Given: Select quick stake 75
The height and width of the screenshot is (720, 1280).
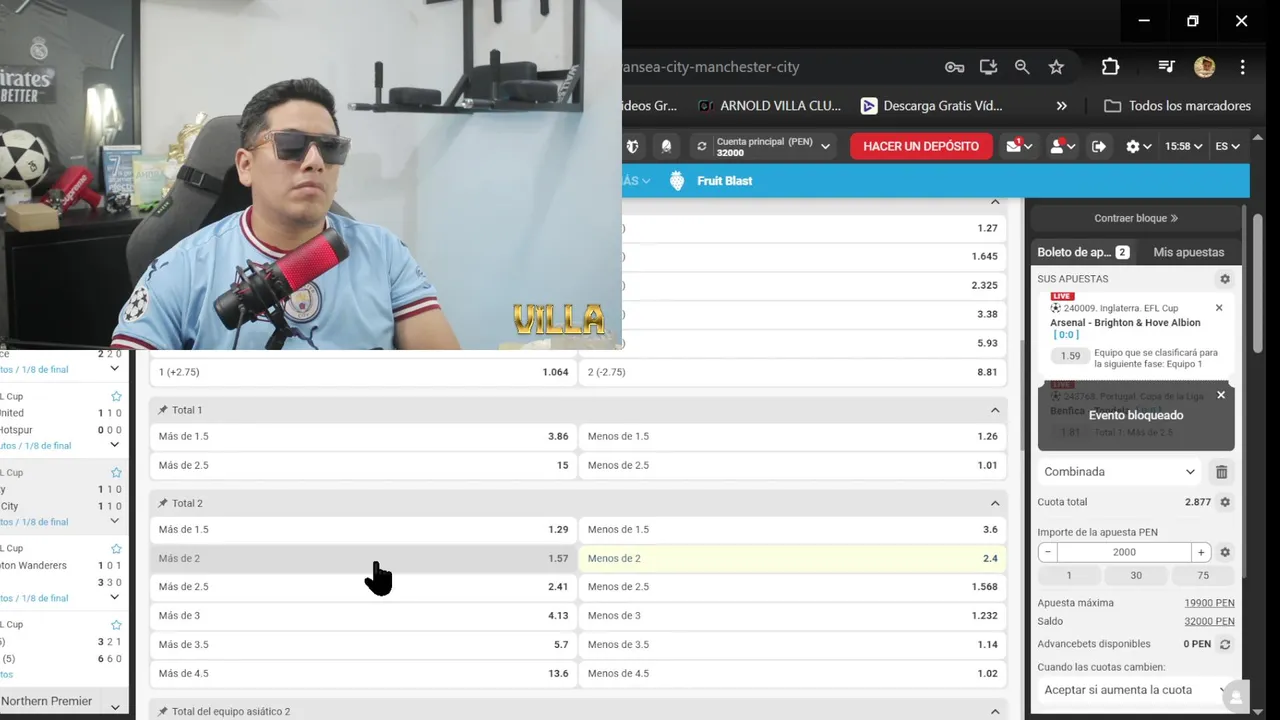Looking at the screenshot, I should (1203, 575).
